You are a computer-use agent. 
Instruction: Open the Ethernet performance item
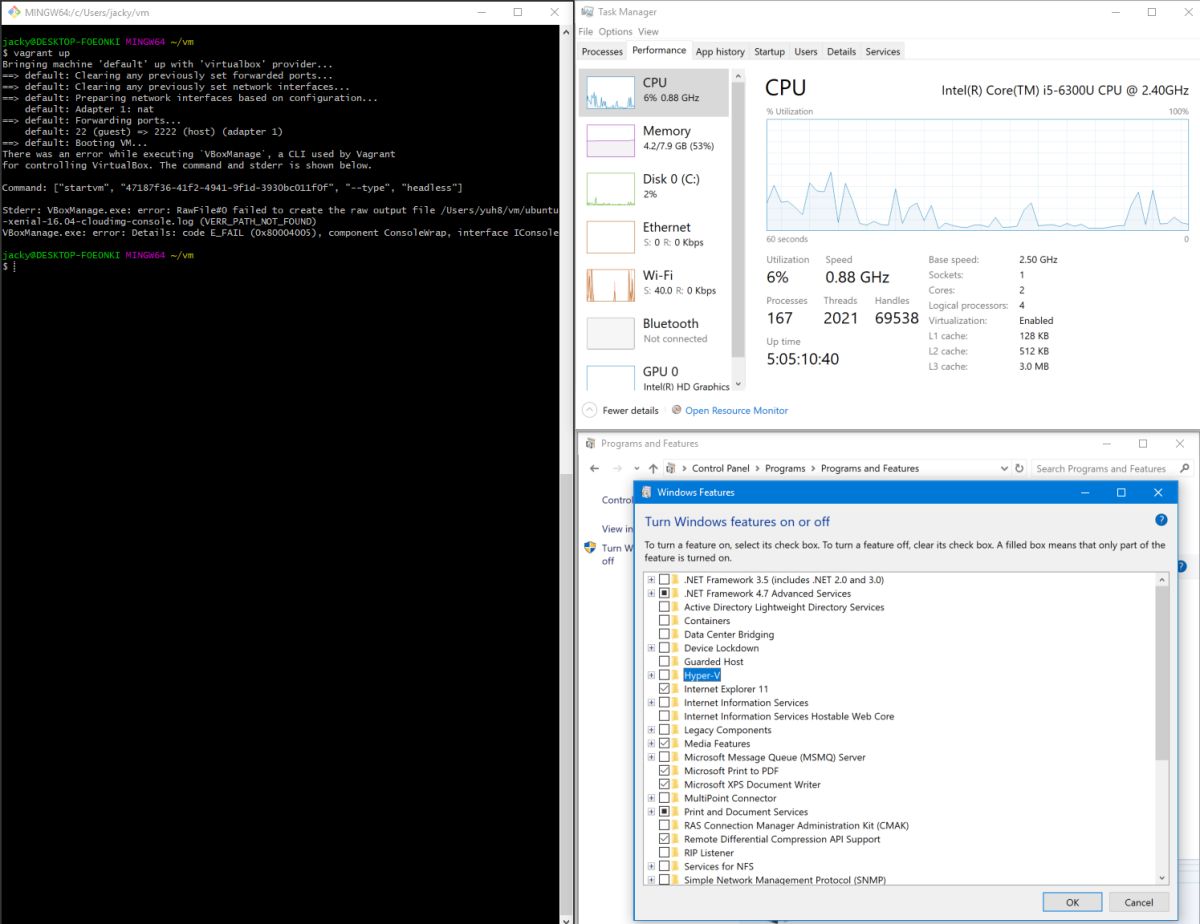point(655,236)
